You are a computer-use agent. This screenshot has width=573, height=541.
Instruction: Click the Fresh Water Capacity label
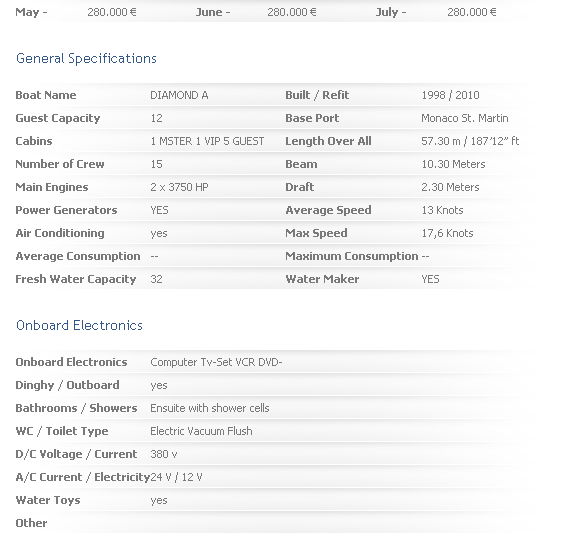[x=76, y=280]
